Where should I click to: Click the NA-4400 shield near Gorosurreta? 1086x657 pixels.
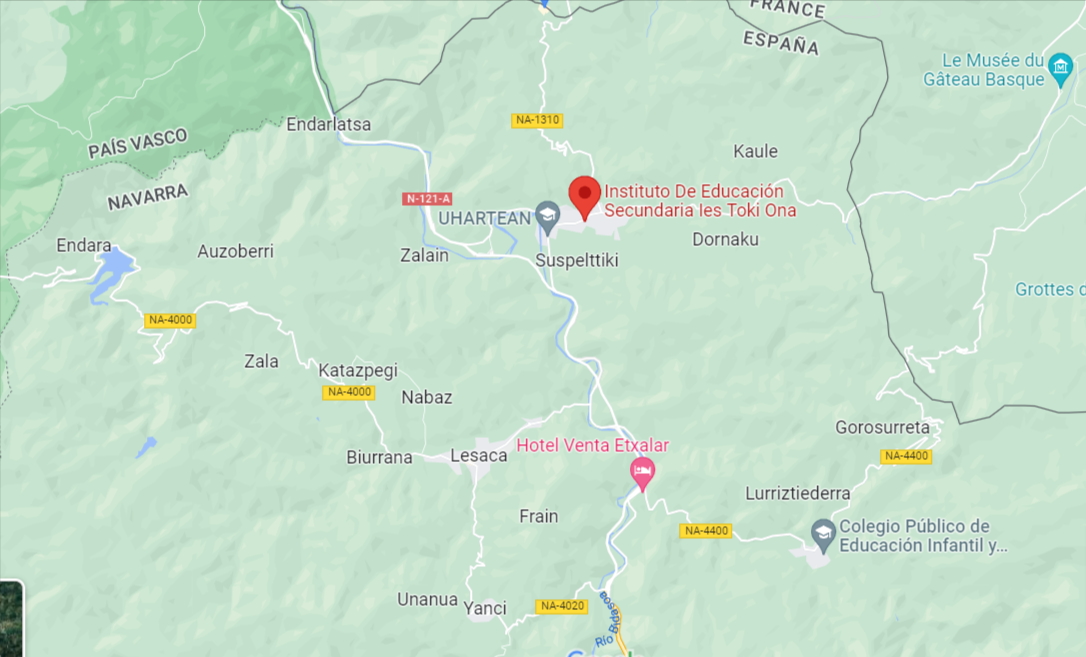[x=906, y=456]
